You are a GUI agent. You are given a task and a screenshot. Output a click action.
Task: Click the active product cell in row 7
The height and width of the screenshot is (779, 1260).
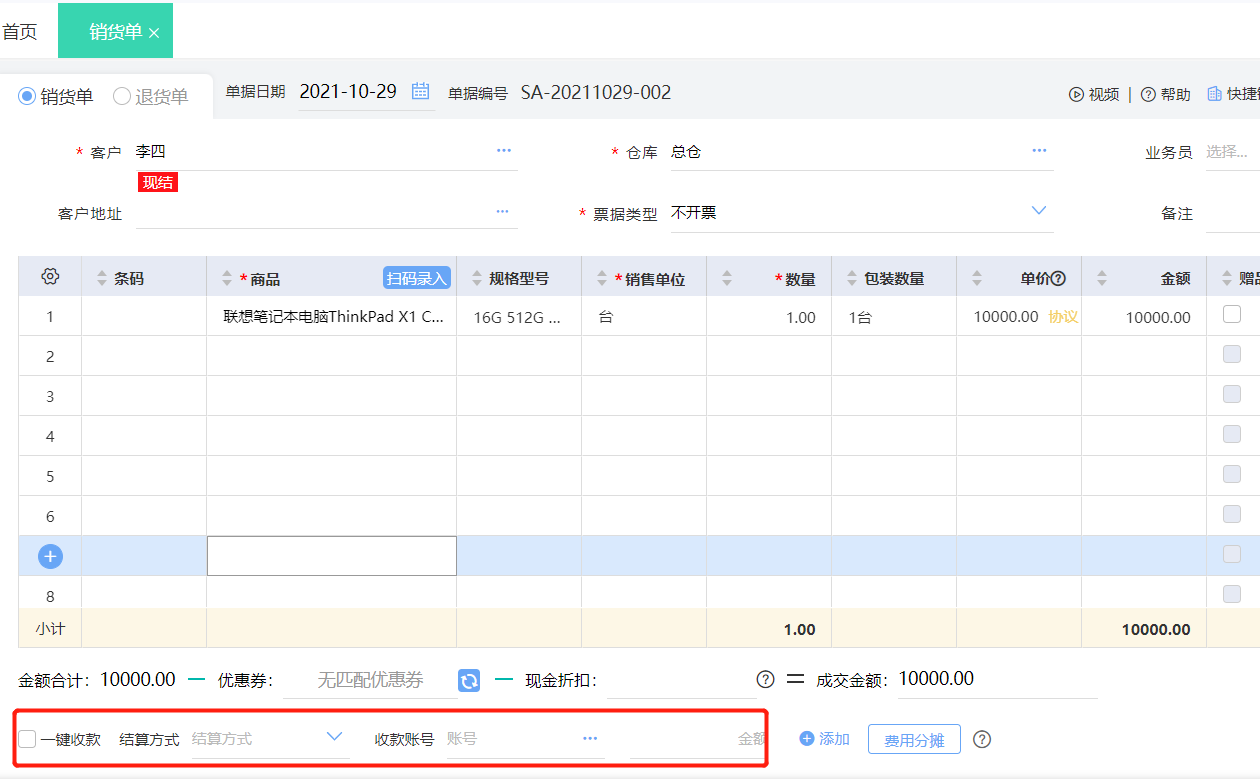tap(332, 556)
